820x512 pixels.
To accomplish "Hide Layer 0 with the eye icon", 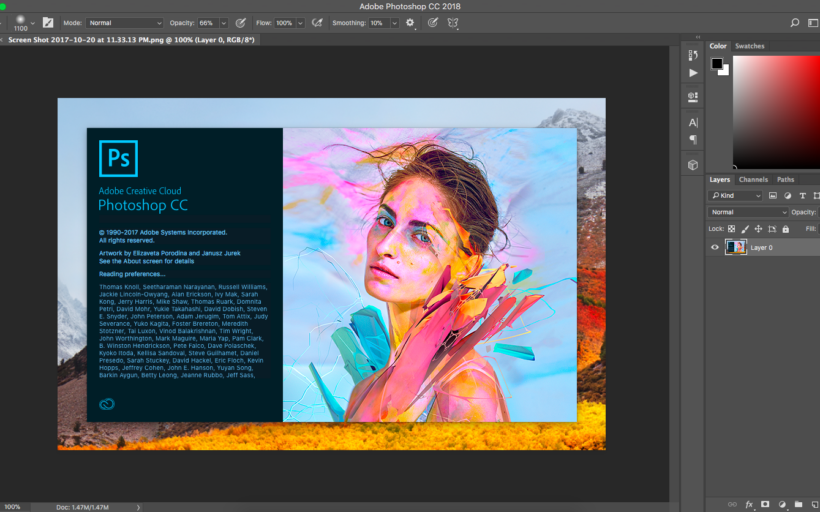I will [714, 247].
